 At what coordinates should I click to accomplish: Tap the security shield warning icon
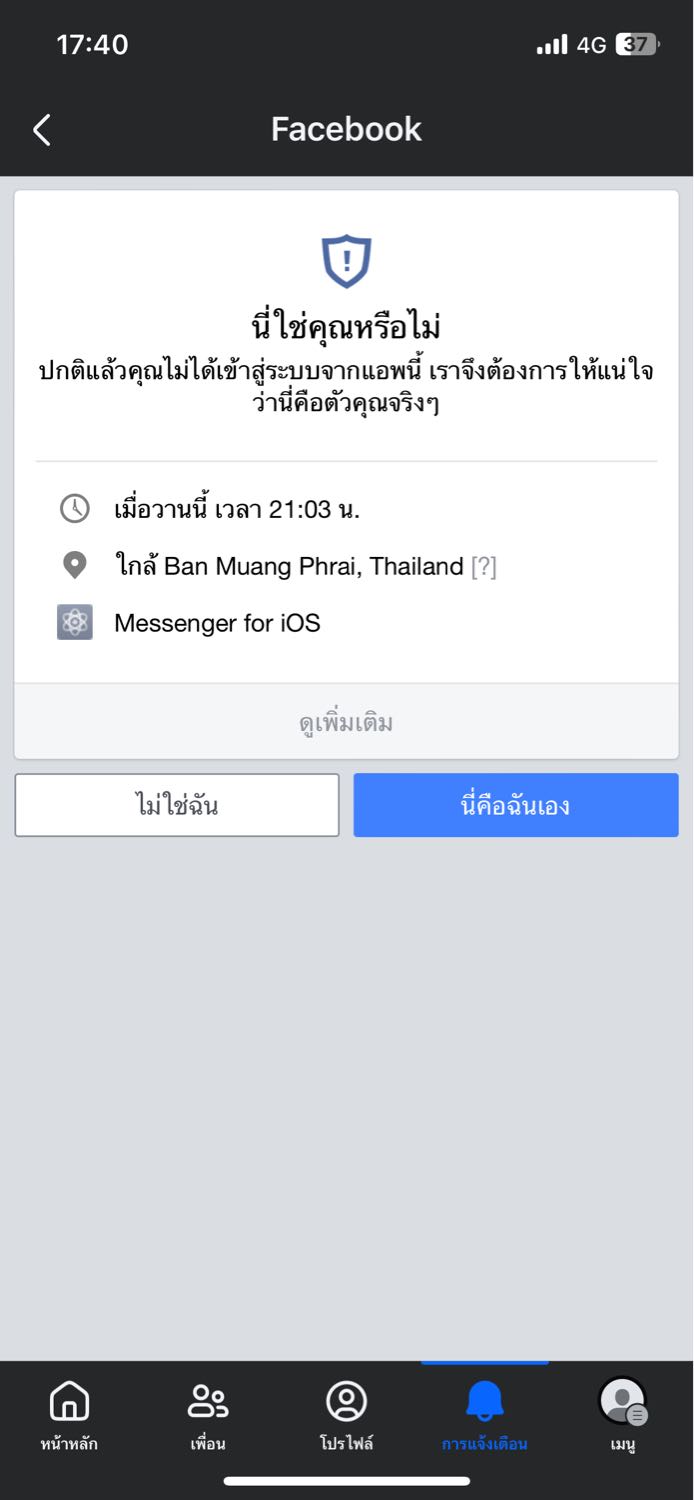[x=346, y=262]
